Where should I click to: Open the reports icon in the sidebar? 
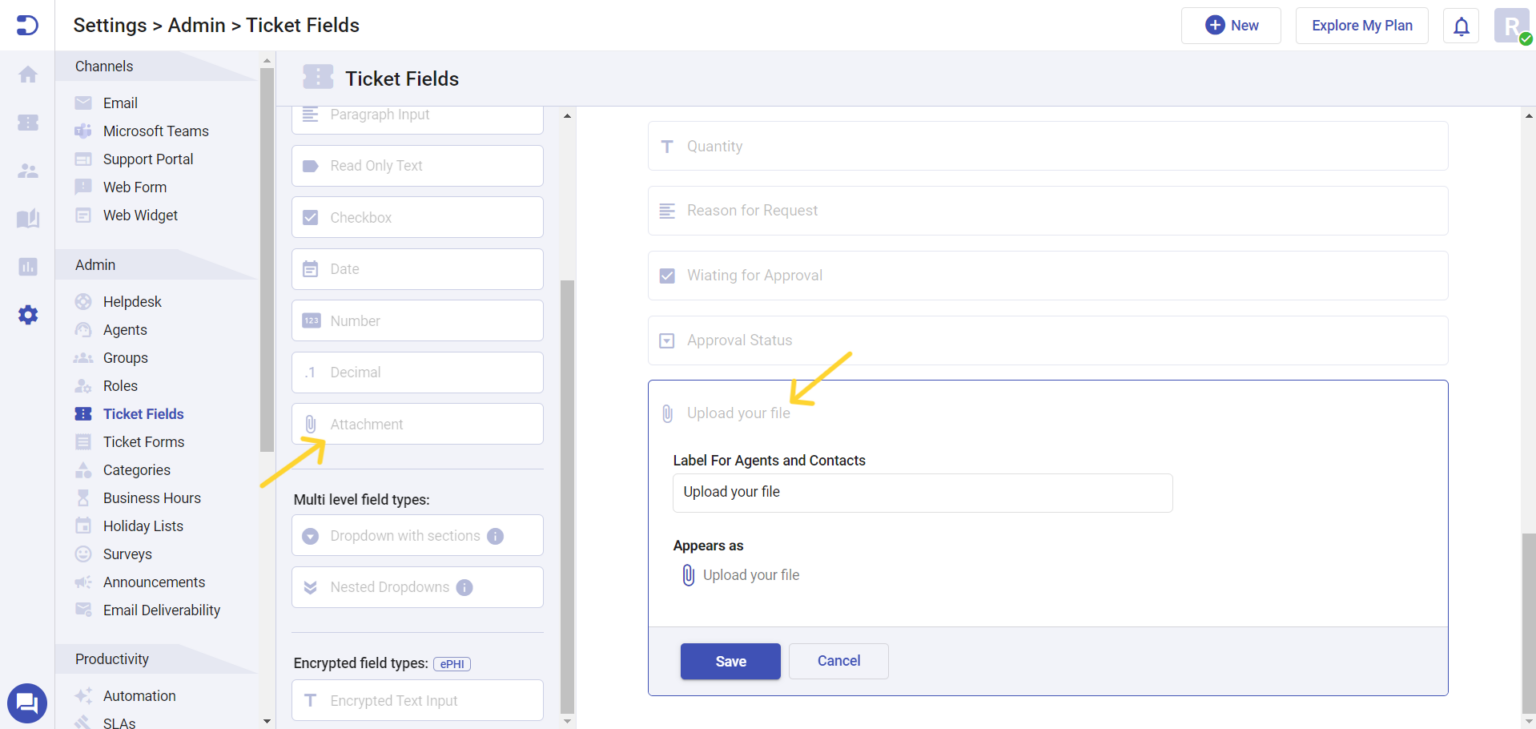tap(27, 266)
